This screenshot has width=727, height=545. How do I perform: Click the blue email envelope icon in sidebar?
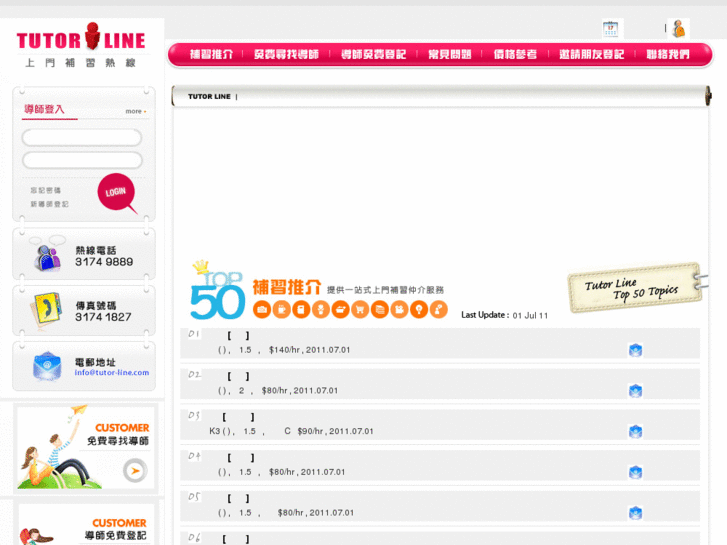[47, 366]
